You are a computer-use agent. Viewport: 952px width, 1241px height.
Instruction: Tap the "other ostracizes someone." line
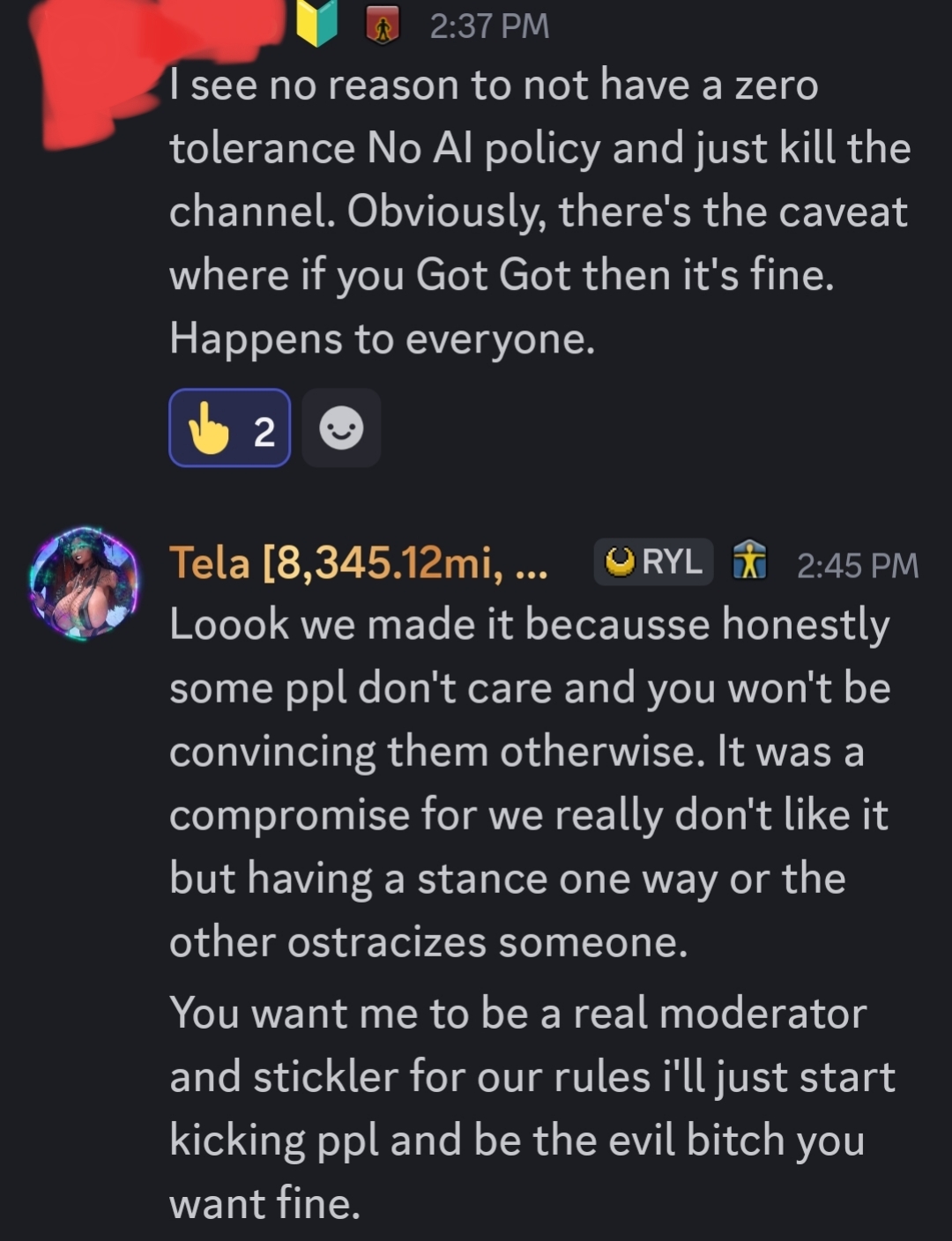(428, 942)
